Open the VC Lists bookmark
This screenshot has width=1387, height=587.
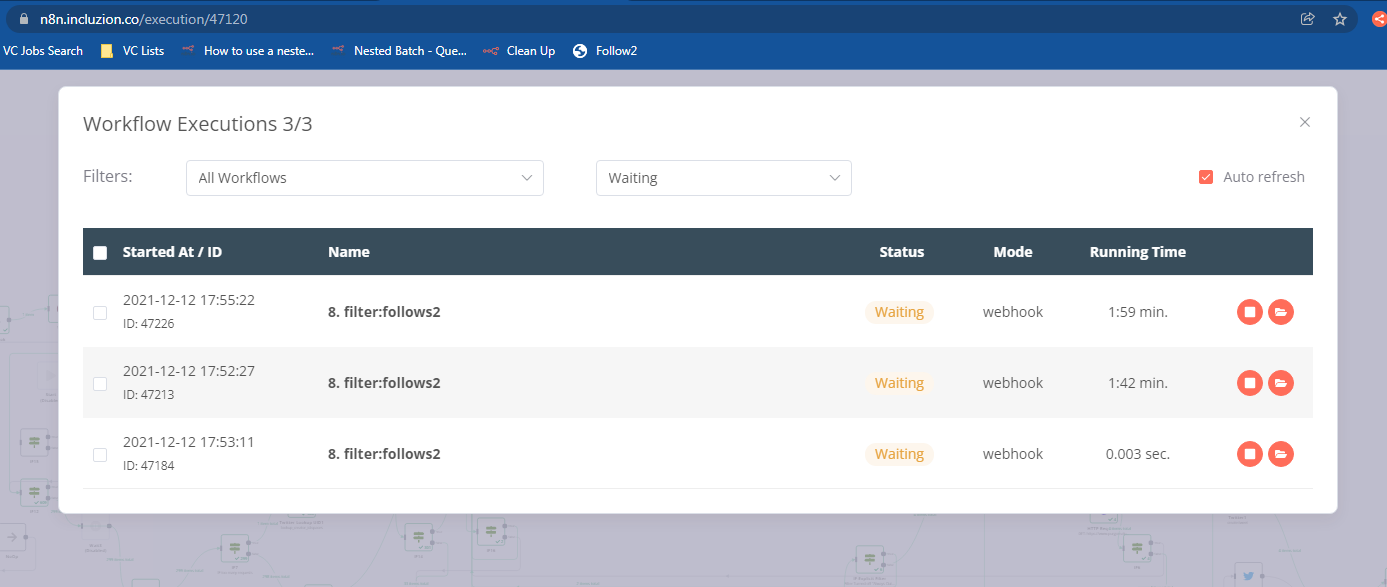(x=133, y=51)
